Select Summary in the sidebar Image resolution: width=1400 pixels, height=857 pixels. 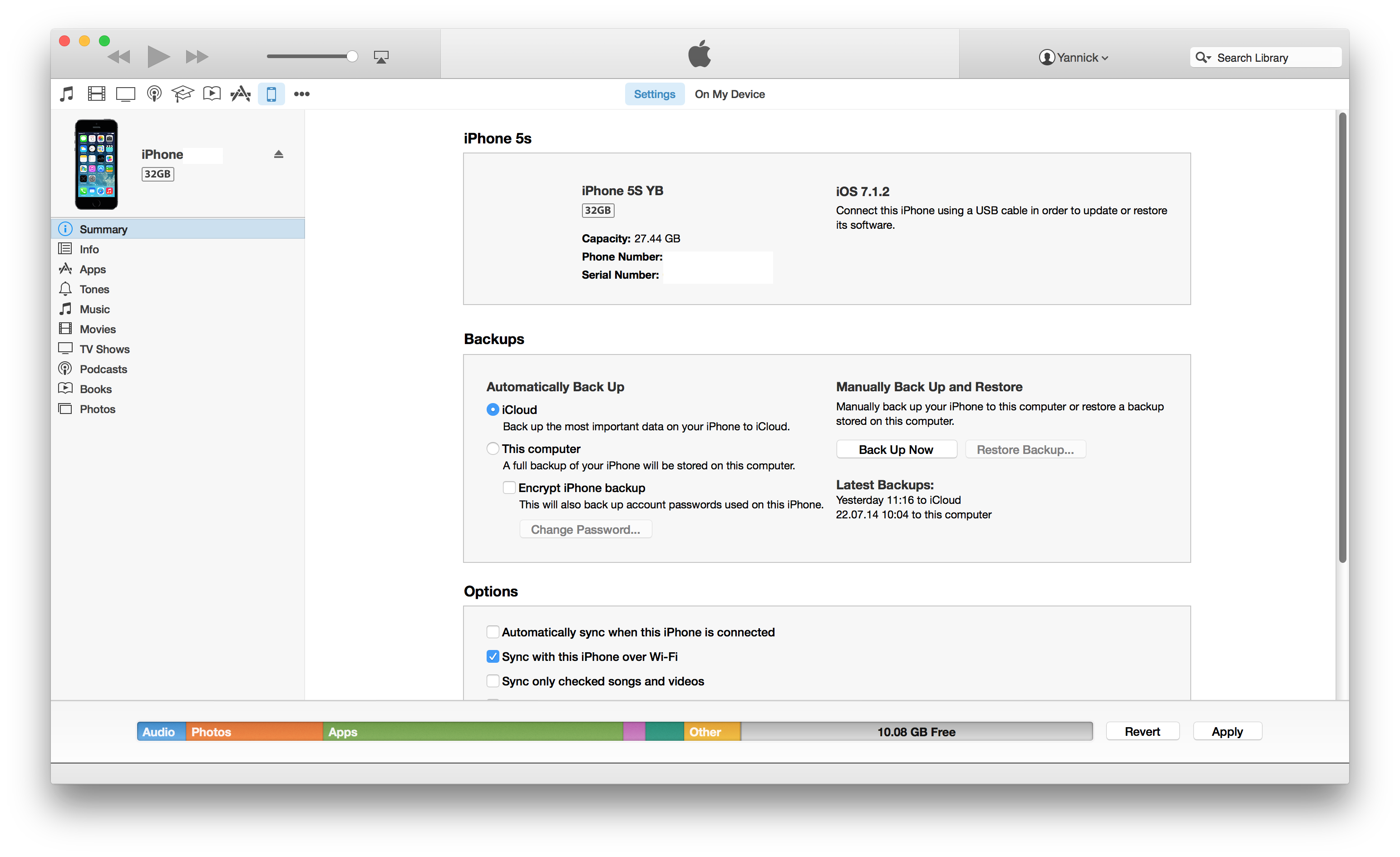click(x=178, y=229)
